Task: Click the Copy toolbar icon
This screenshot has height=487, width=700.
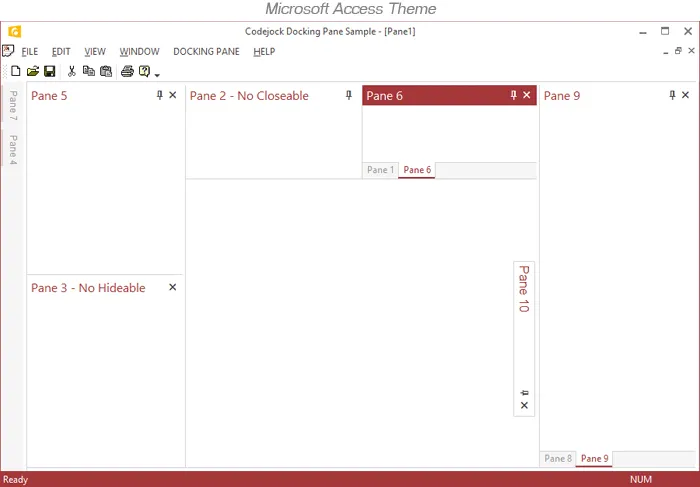Action: [89, 71]
